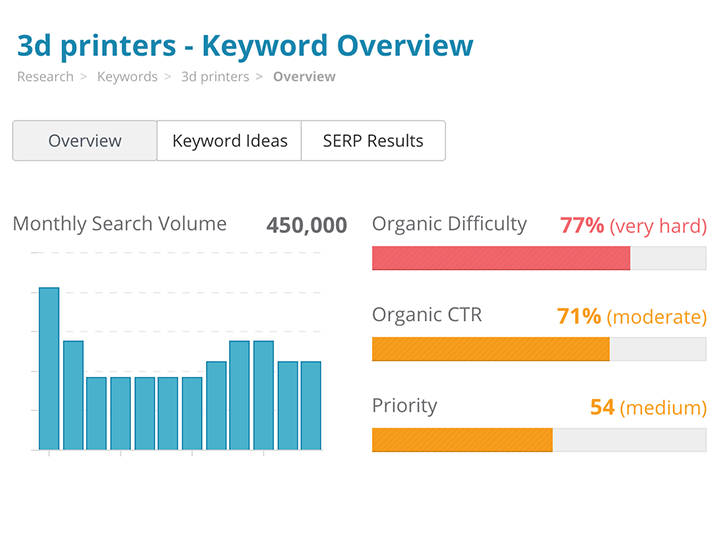
Task: Open the 3d printers breadcrumb link
Action: coord(214,77)
